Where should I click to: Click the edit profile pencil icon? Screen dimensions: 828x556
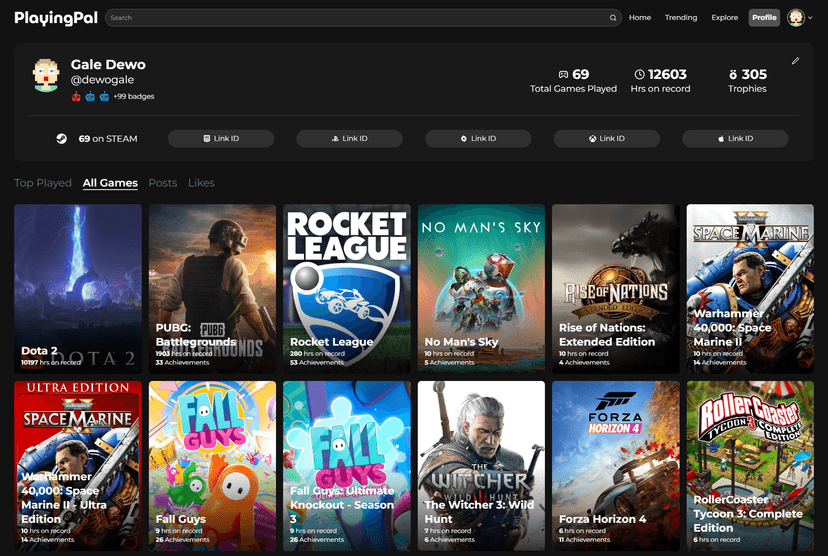coord(795,61)
